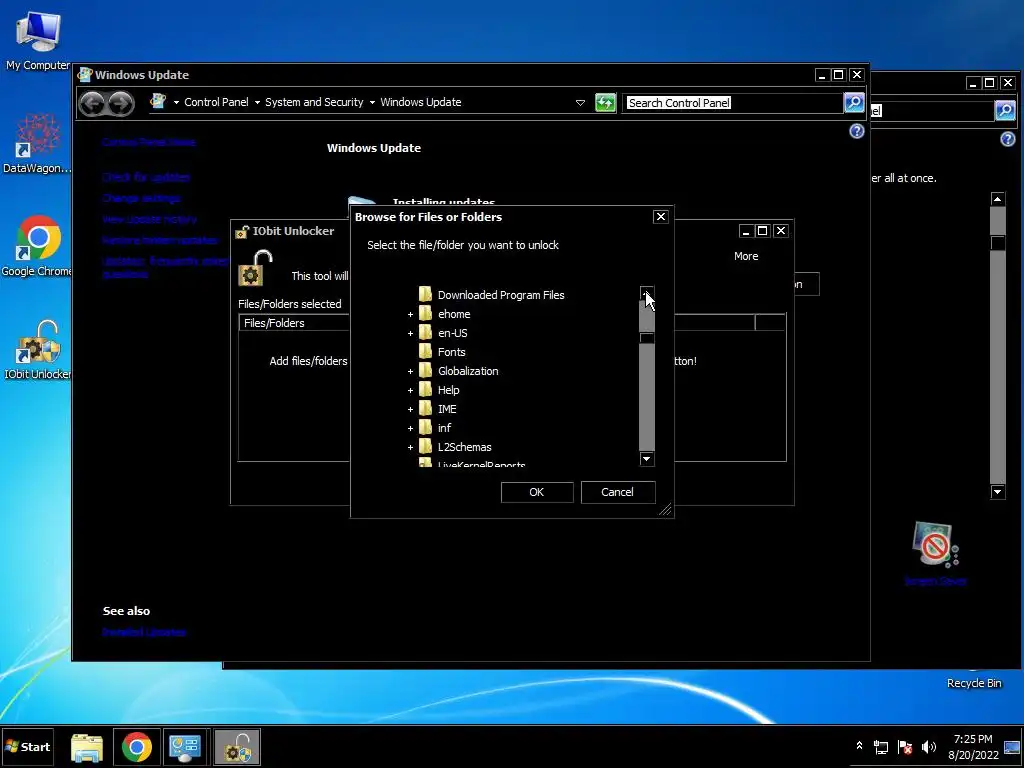Click the Control Panel breadcrumb

click(216, 102)
